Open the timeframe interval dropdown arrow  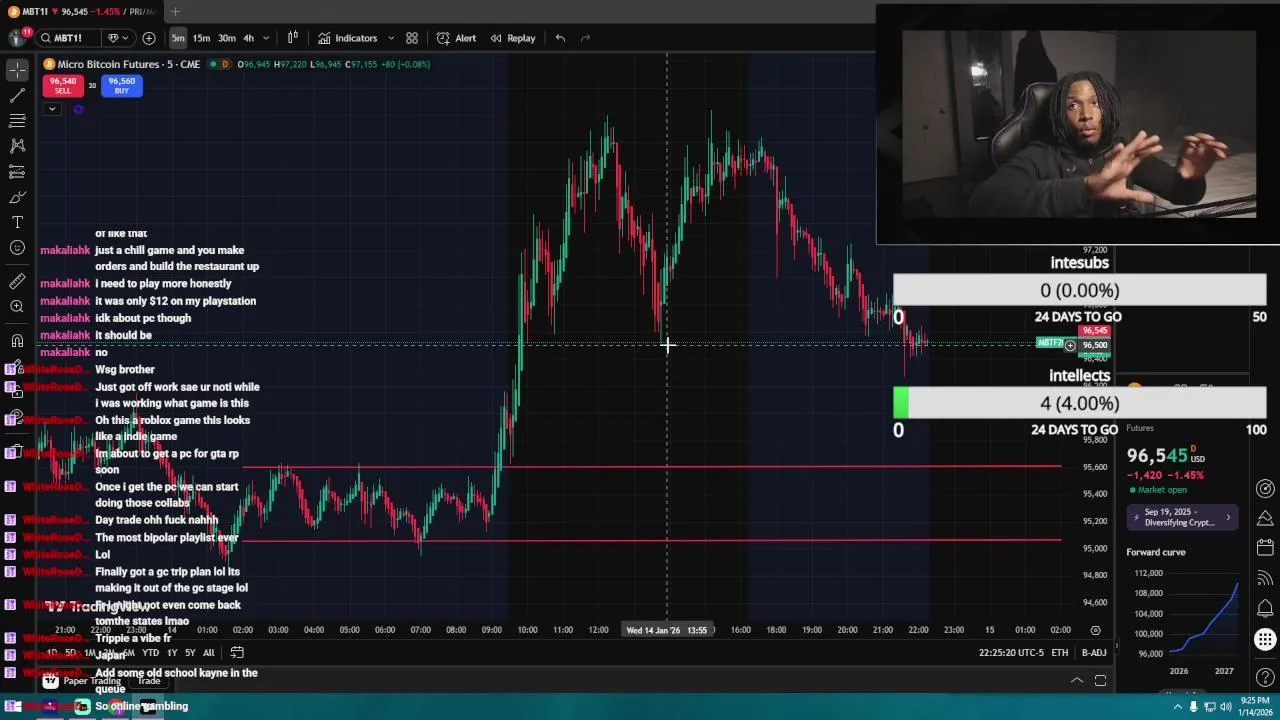tap(266, 38)
